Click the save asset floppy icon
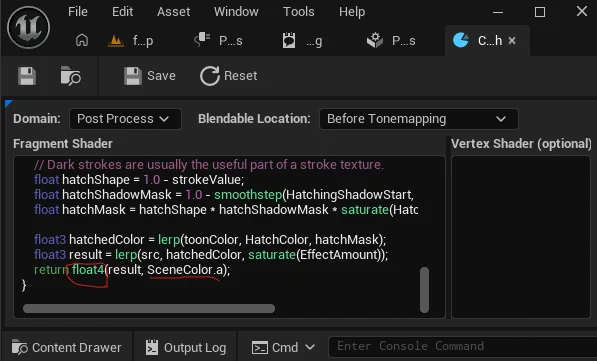 pyautogui.click(x=27, y=76)
